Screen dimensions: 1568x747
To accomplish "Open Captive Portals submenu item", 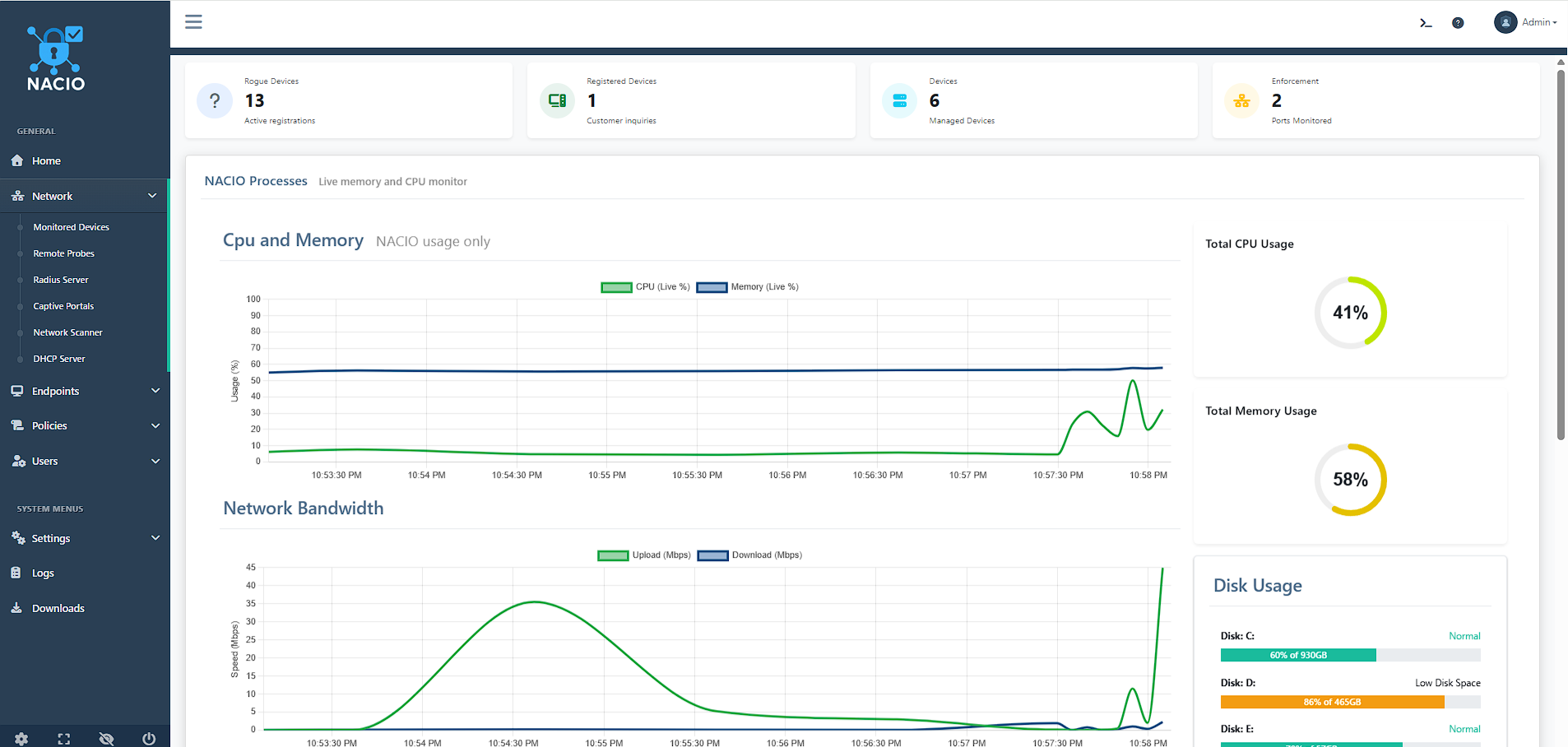I will tap(63, 306).
